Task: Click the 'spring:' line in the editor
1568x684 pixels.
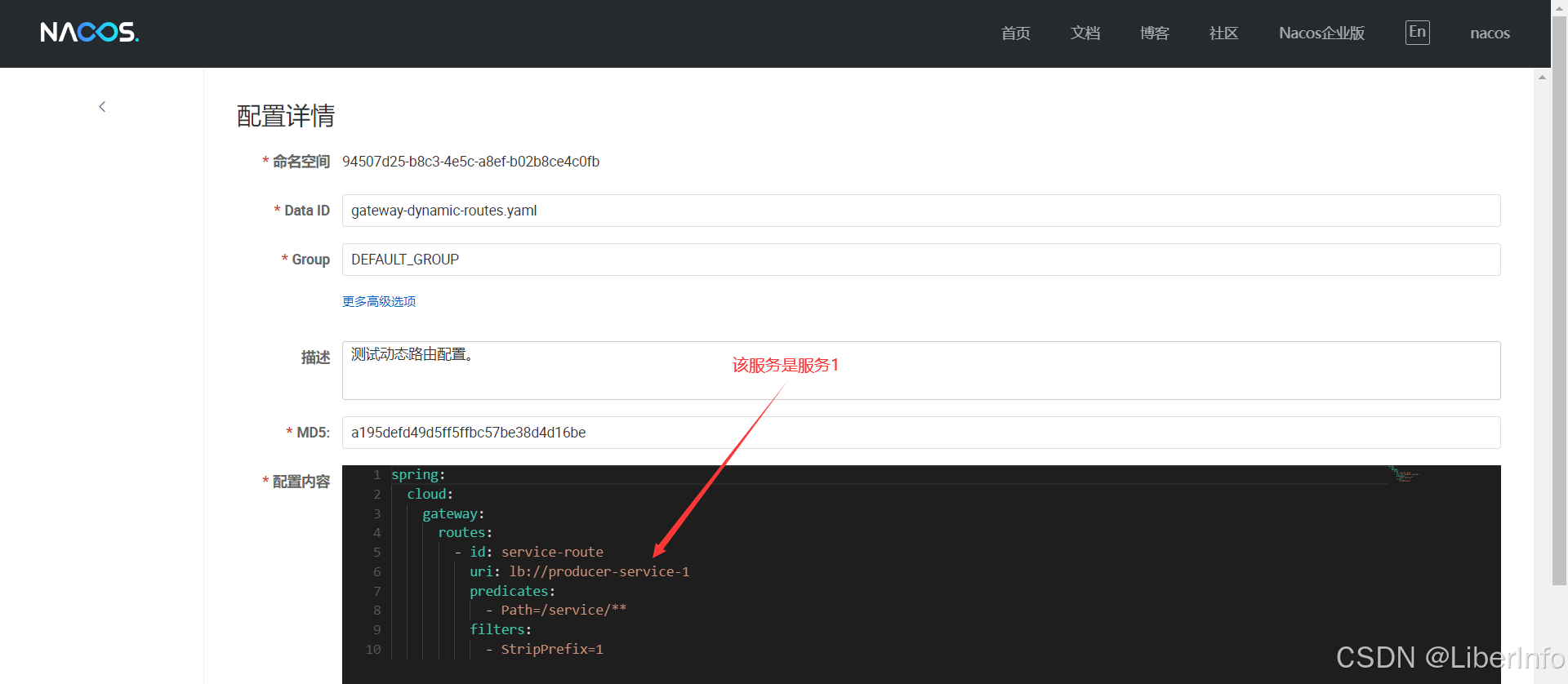Action: 418,474
